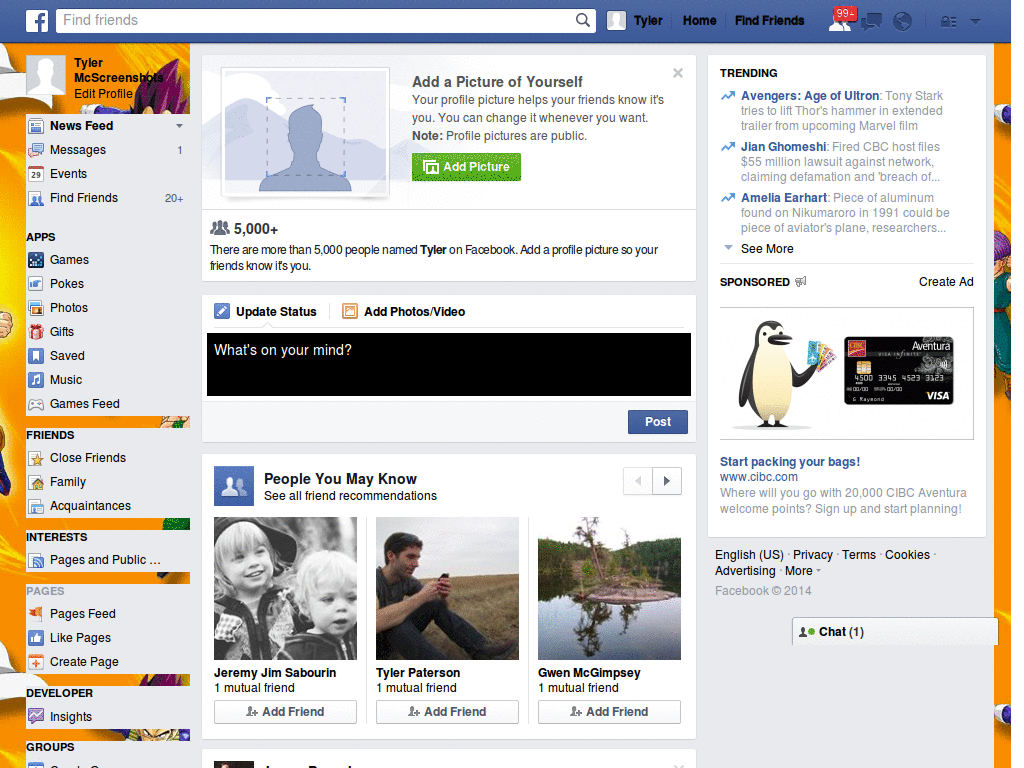Open the messages icon in top bar

click(871, 22)
